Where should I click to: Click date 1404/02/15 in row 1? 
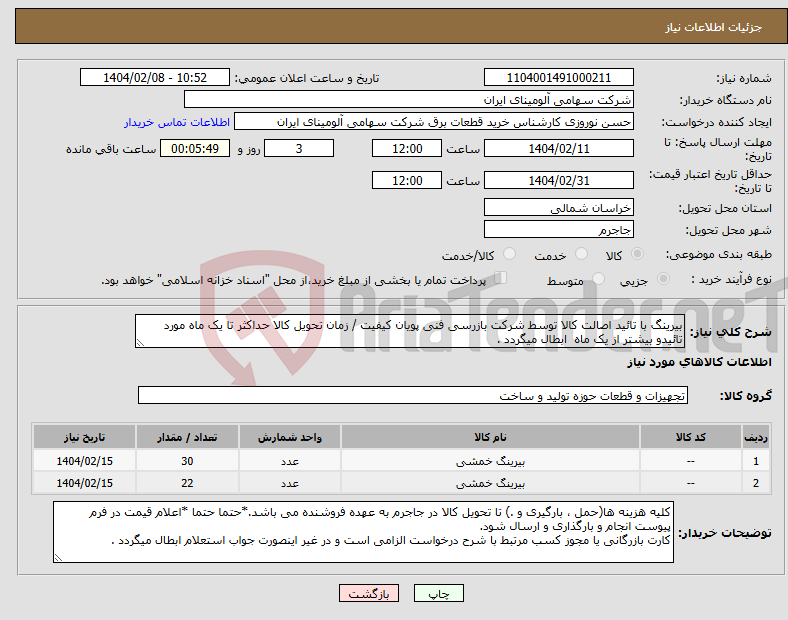click(84, 461)
